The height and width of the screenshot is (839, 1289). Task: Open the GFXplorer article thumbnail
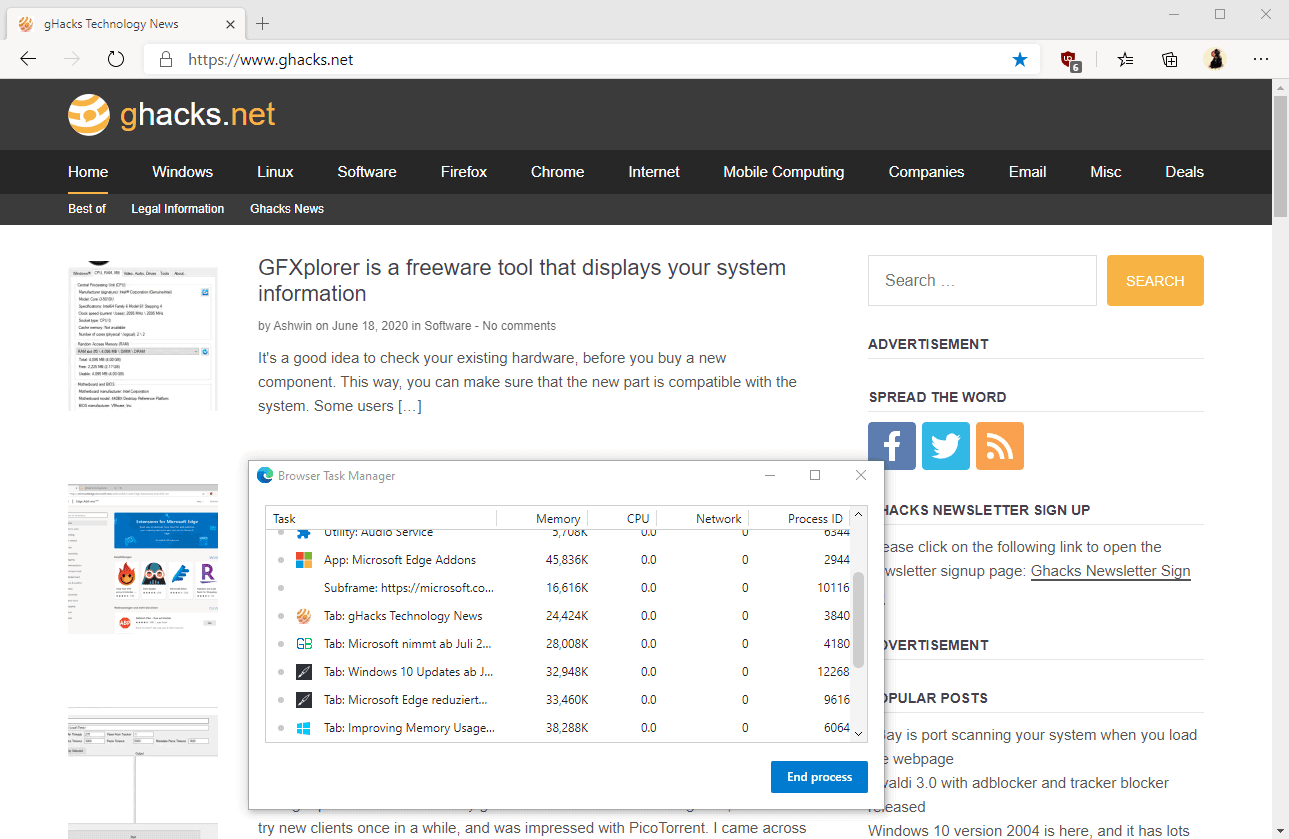(x=143, y=337)
